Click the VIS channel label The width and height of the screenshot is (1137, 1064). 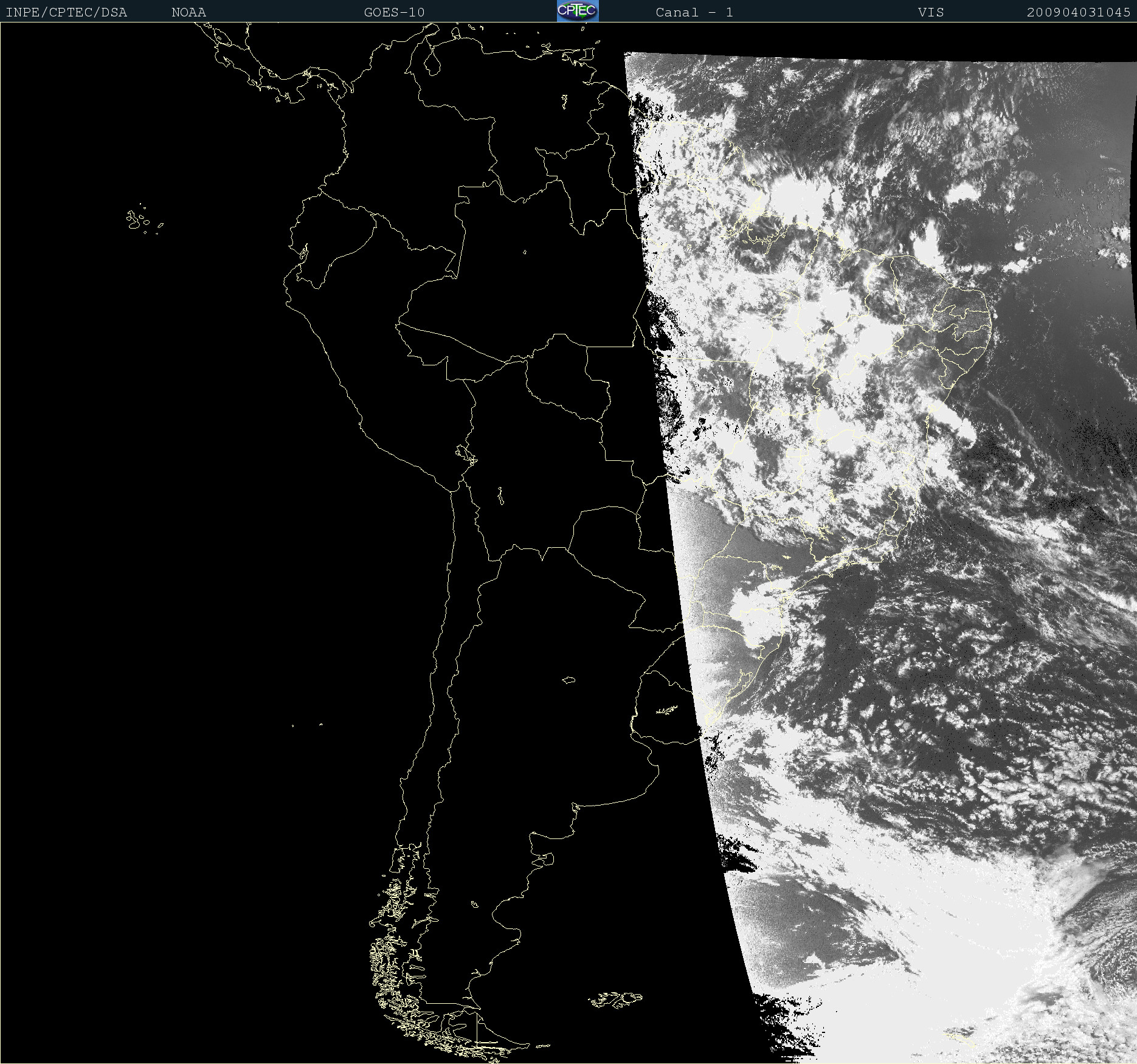[x=931, y=12]
